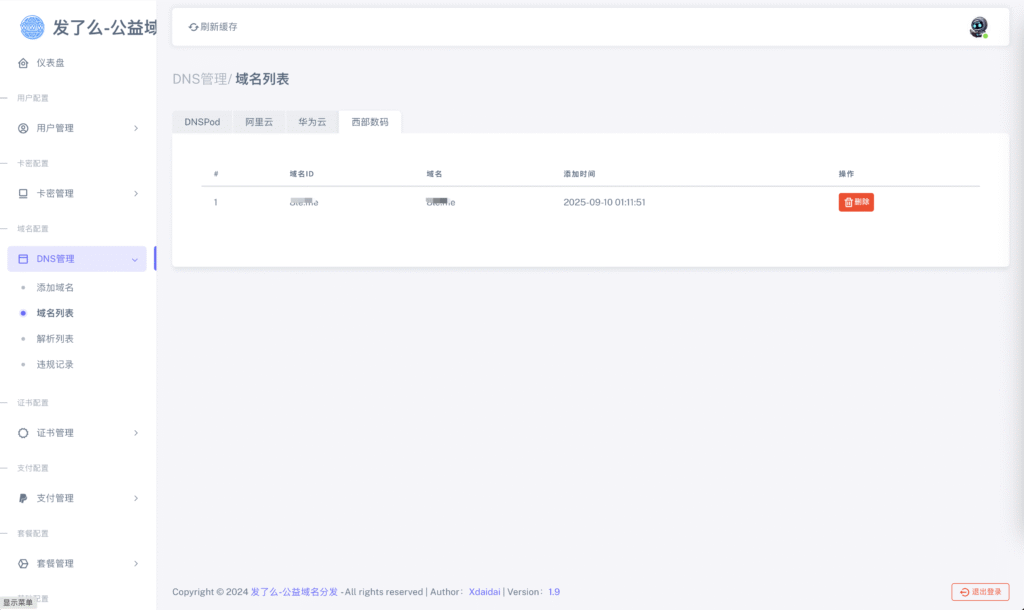
Task: Open the Xdaidai author link
Action: pyautogui.click(x=485, y=592)
